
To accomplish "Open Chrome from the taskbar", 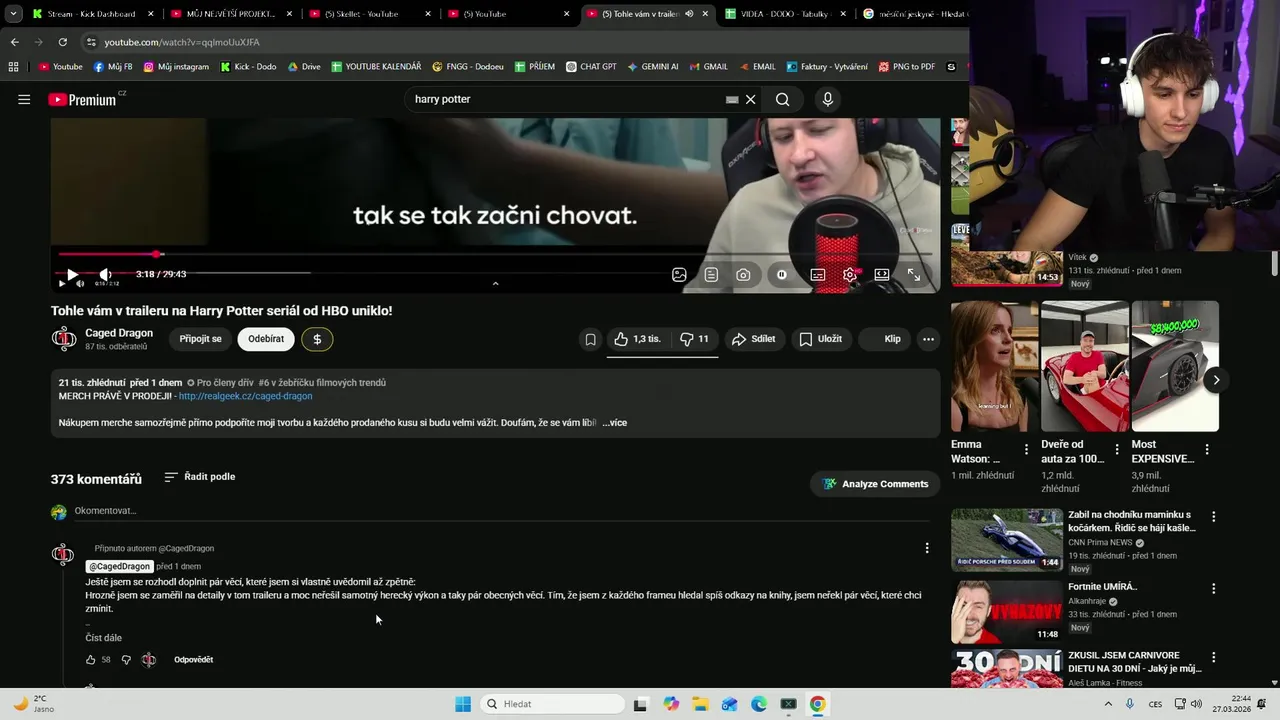I will [818, 704].
